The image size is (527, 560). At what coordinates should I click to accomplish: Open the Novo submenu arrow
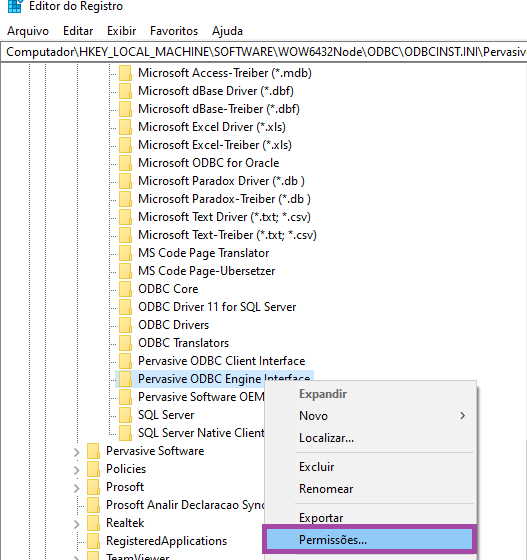(x=462, y=416)
